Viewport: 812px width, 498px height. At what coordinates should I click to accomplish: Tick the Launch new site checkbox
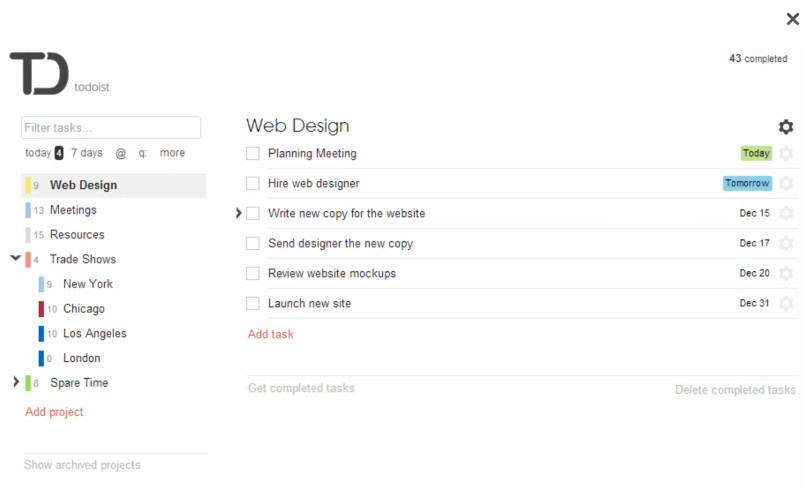pyautogui.click(x=253, y=304)
